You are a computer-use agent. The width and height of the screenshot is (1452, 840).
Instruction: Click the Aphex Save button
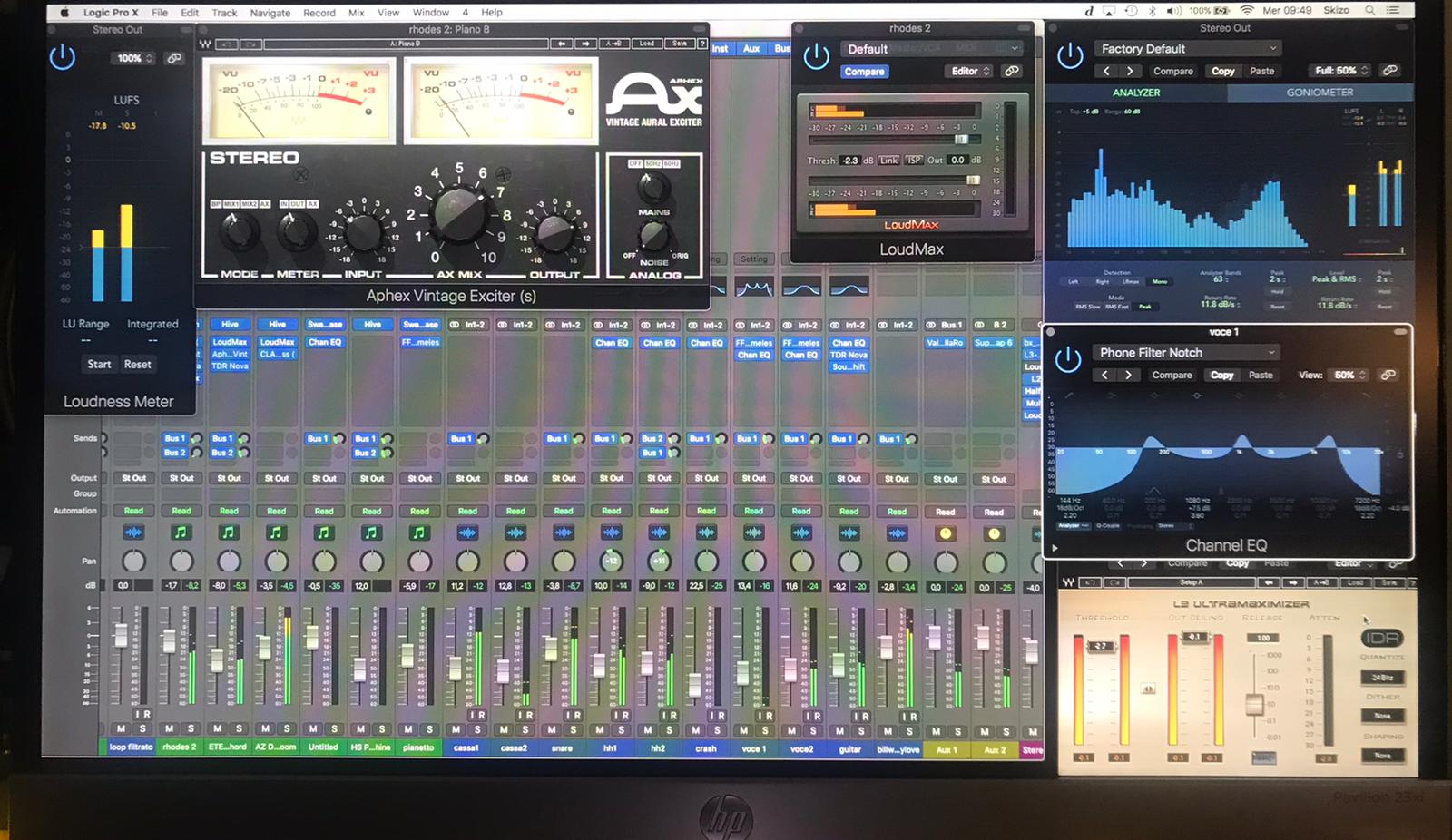click(680, 44)
